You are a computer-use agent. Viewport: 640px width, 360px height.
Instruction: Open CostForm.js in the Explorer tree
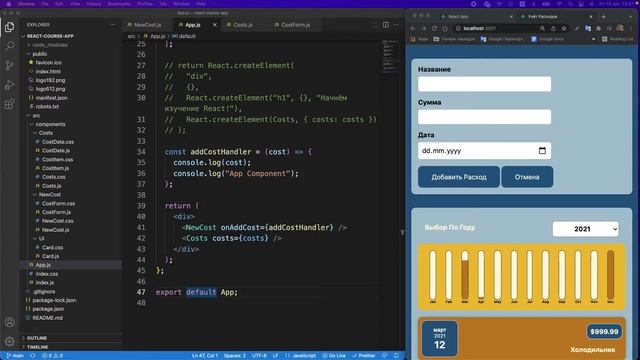point(56,212)
